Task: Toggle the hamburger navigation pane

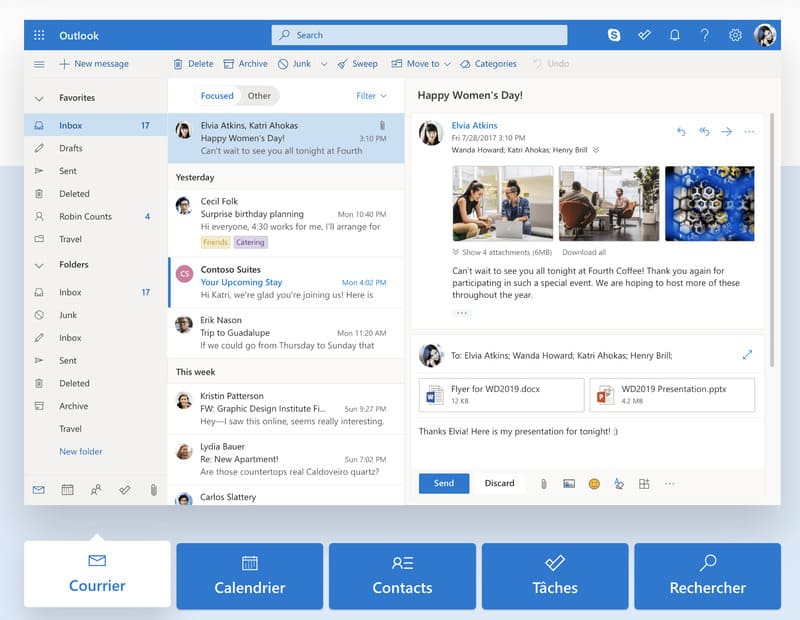Action: [39, 64]
